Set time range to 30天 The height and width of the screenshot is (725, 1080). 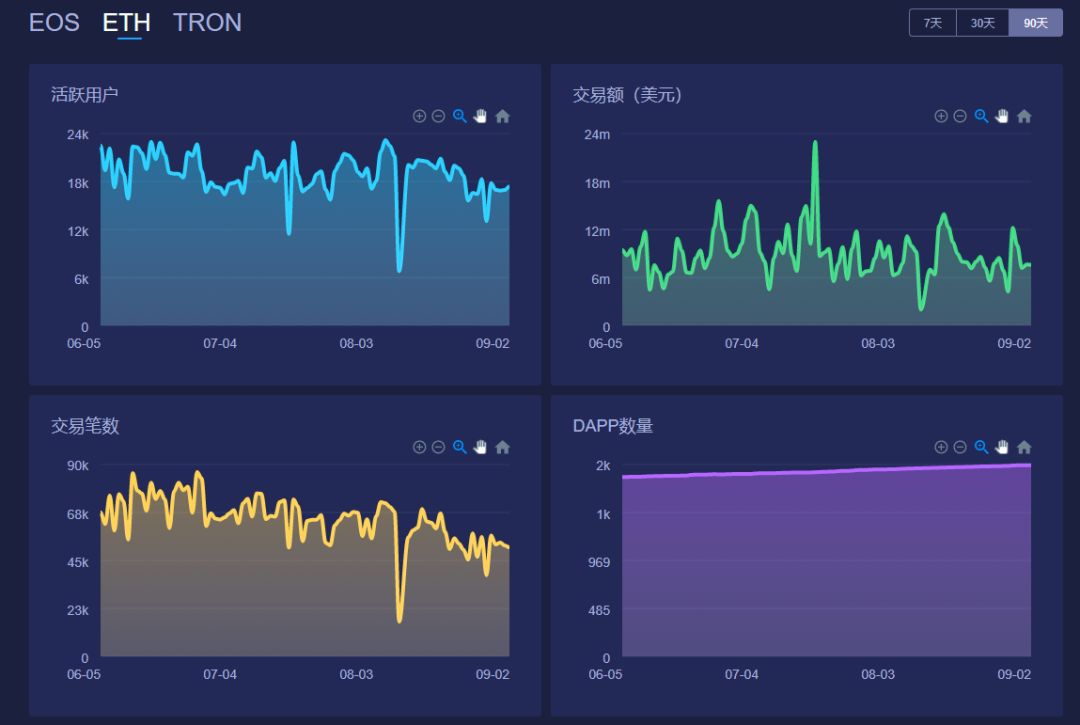982,23
